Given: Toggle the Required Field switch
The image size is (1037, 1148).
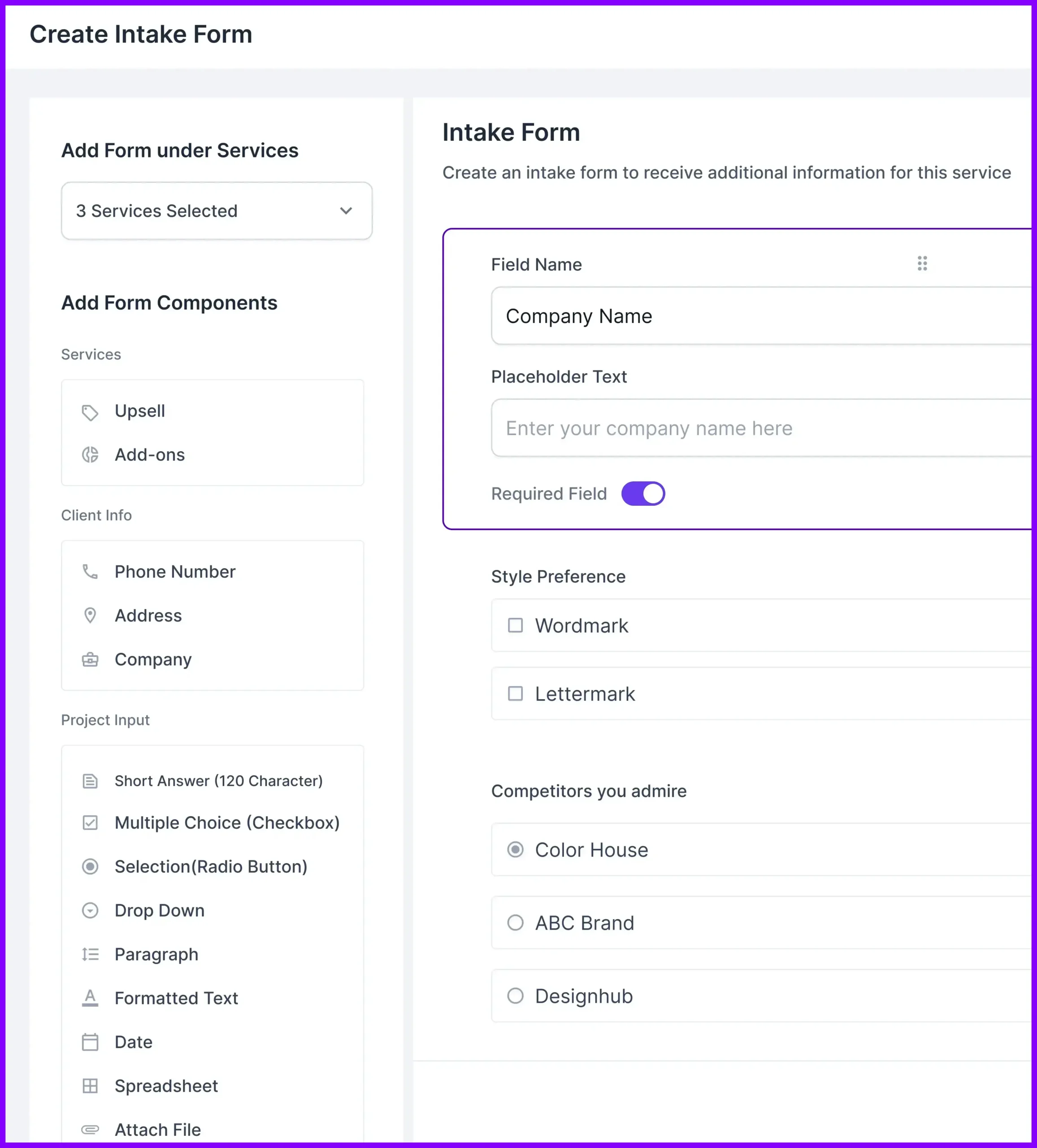Looking at the screenshot, I should (x=643, y=494).
